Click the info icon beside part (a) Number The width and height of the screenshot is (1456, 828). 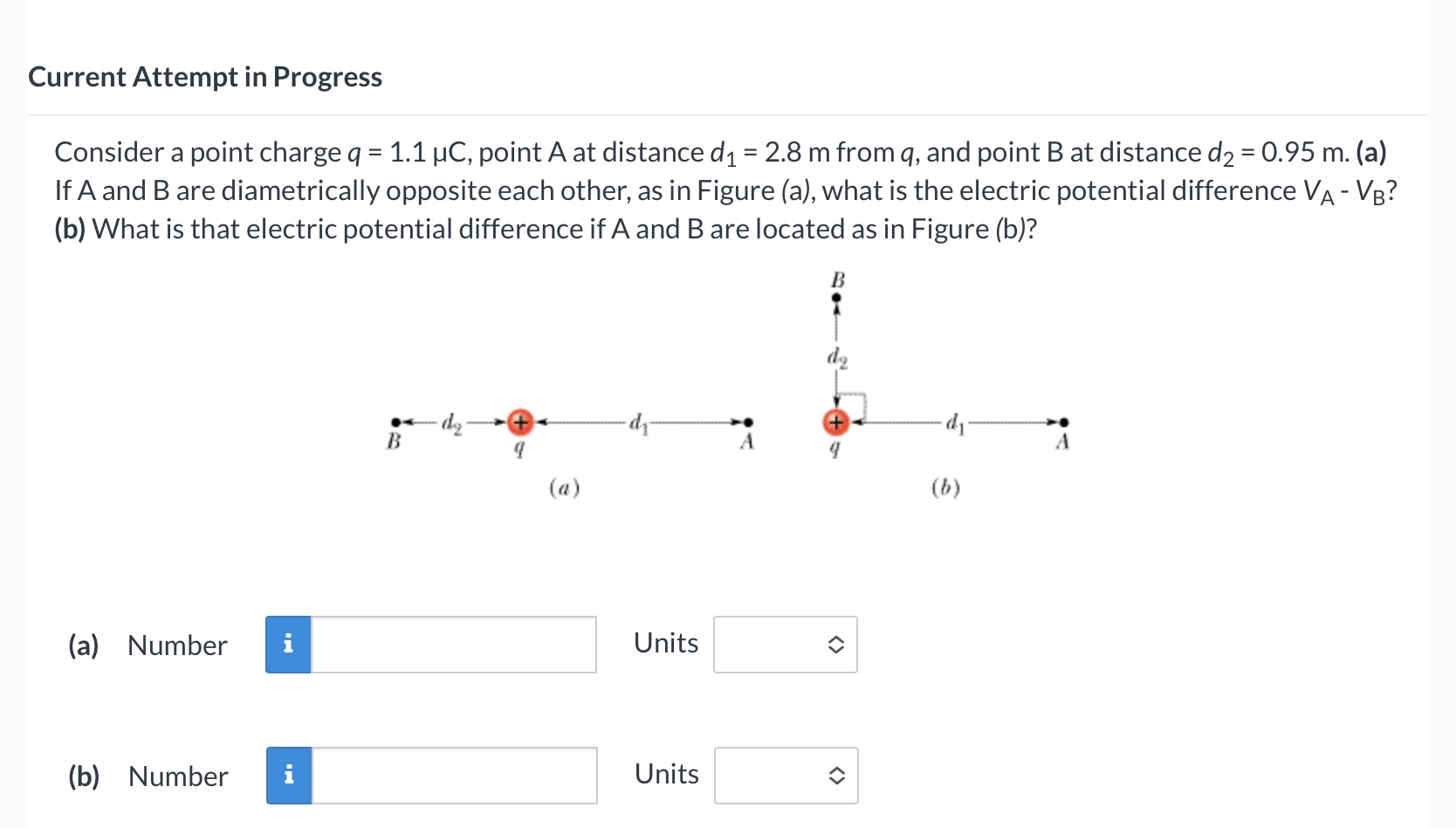pyautogui.click(x=288, y=644)
